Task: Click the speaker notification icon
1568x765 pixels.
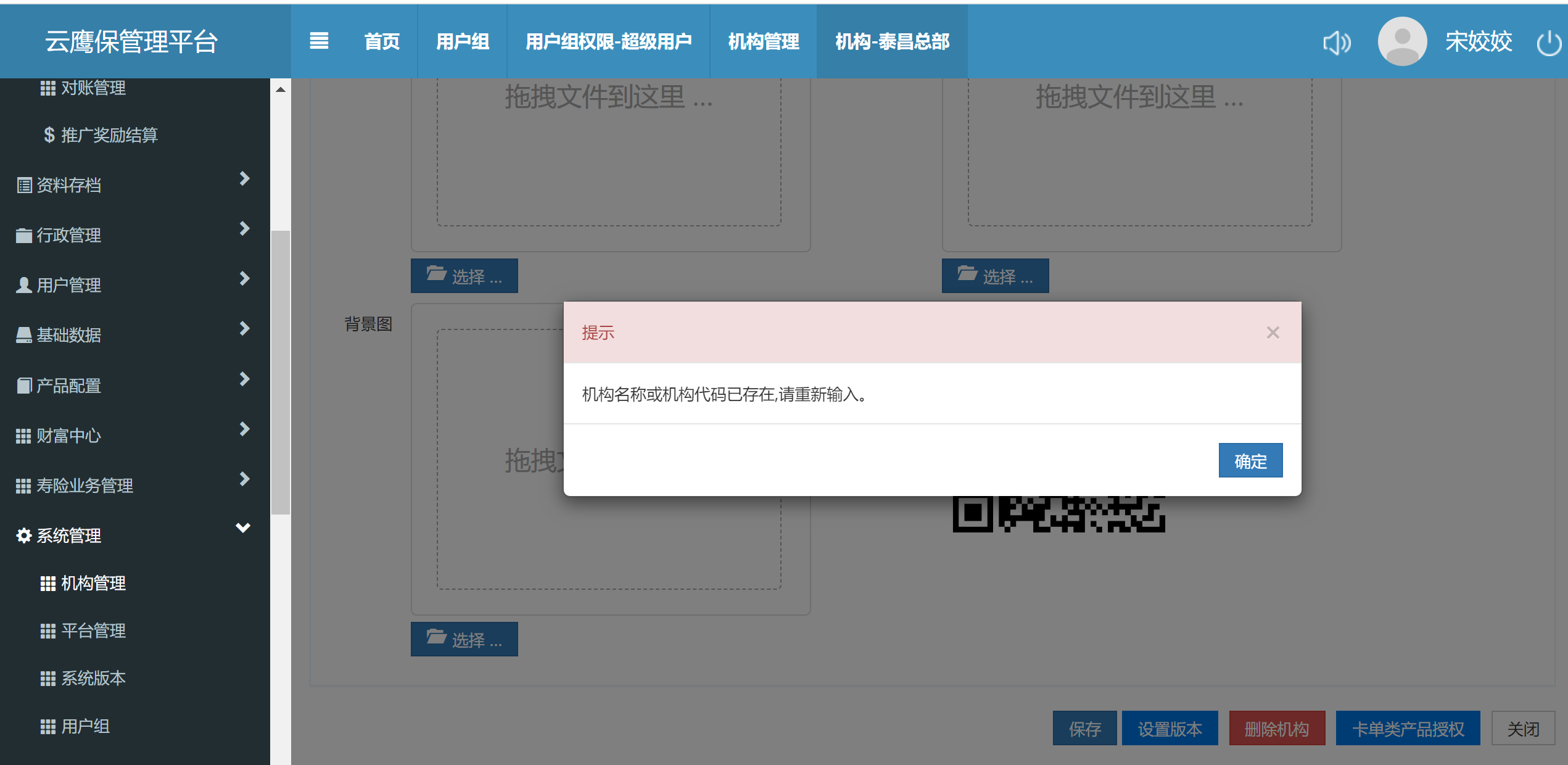Action: click(x=1336, y=43)
